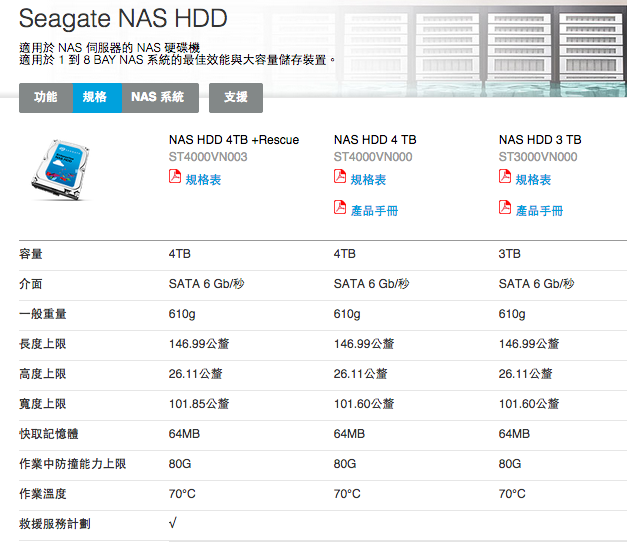Image resolution: width=627 pixels, height=542 pixels.
Task: Click the 作業中防撞能力上限 row label
Action: pos(73,464)
